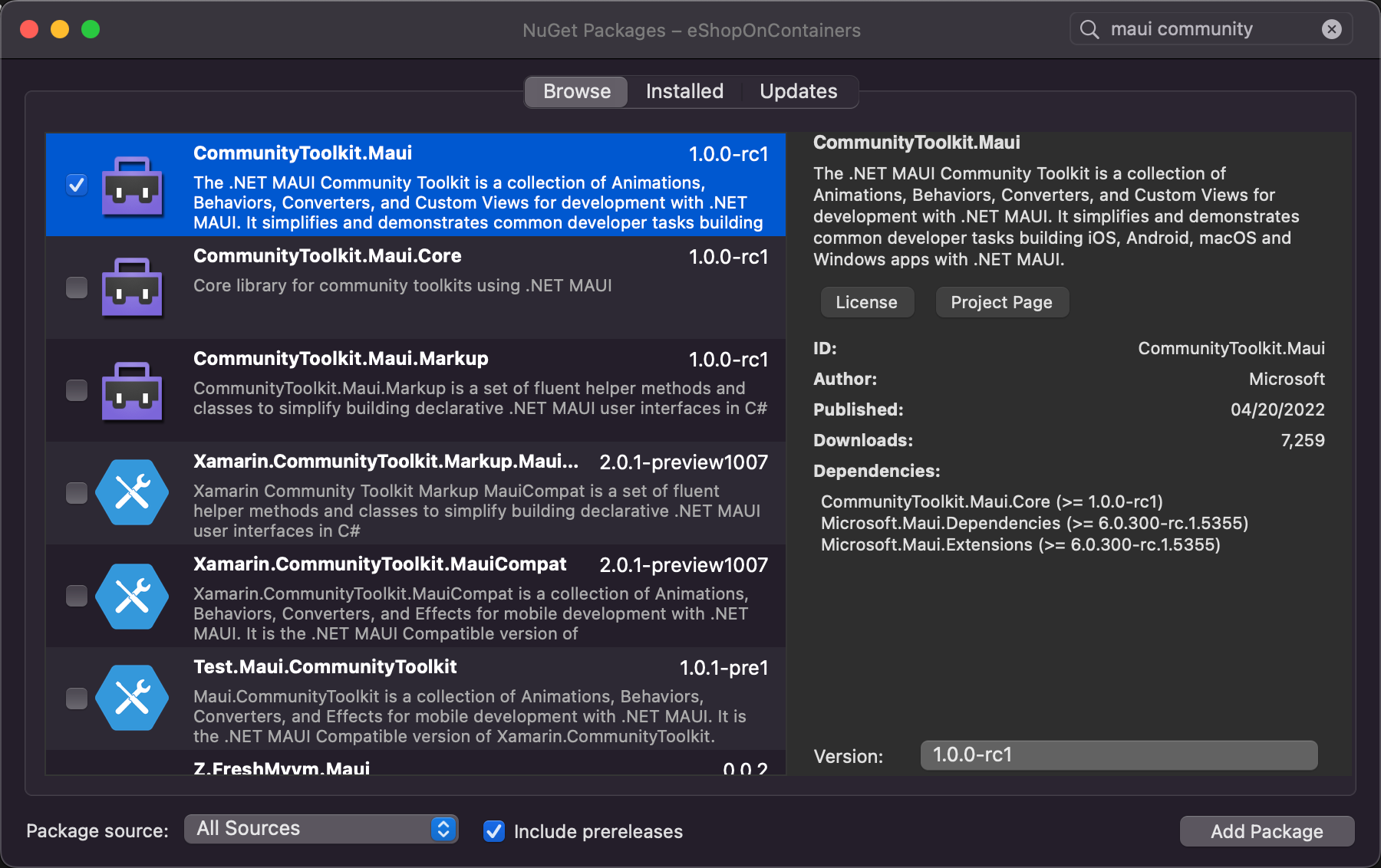This screenshot has height=868, width=1381.
Task: Clear the search field text
Action: pyautogui.click(x=1332, y=29)
